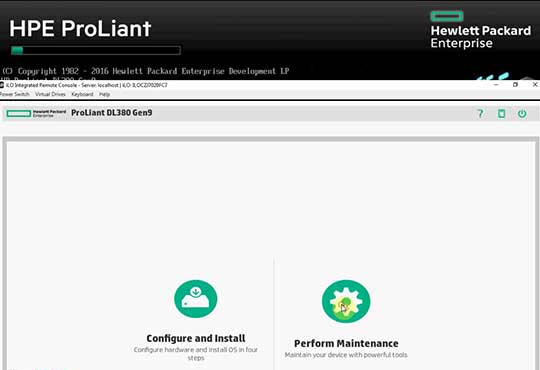The image size is (540, 370).
Task: Click the power icon in header
Action: (x=522, y=113)
